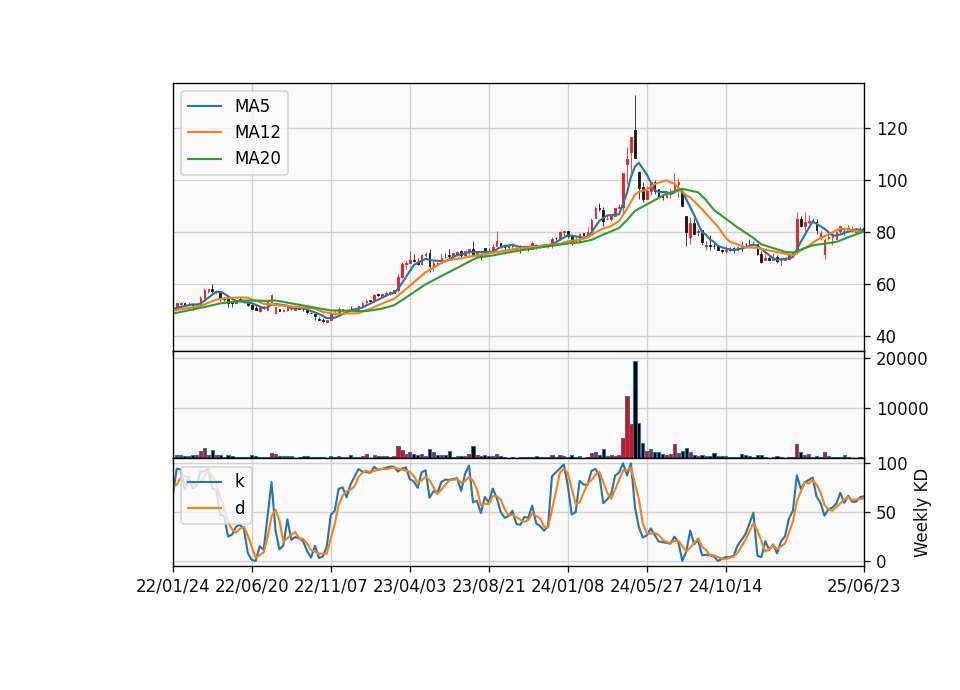The image size is (960, 690).
Task: Click the 120 price axis label
Action: [x=892, y=129]
